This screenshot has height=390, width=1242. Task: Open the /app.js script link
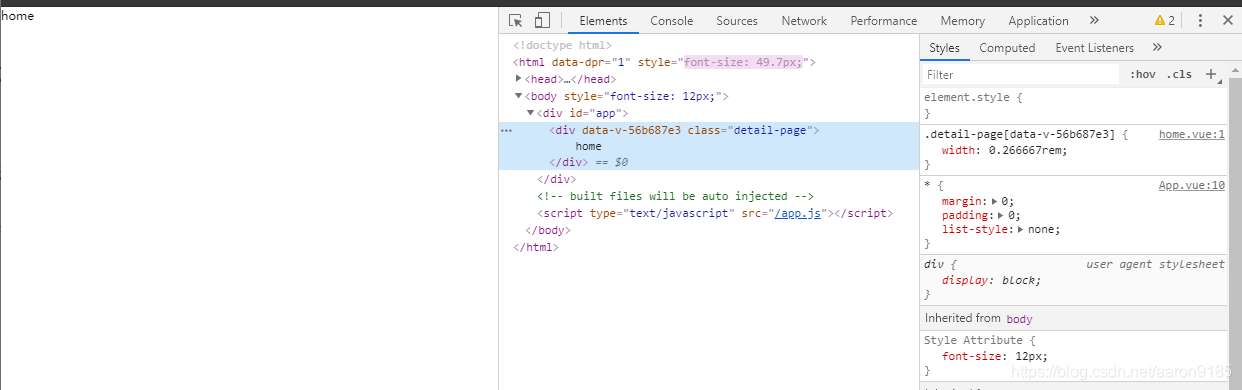click(798, 213)
